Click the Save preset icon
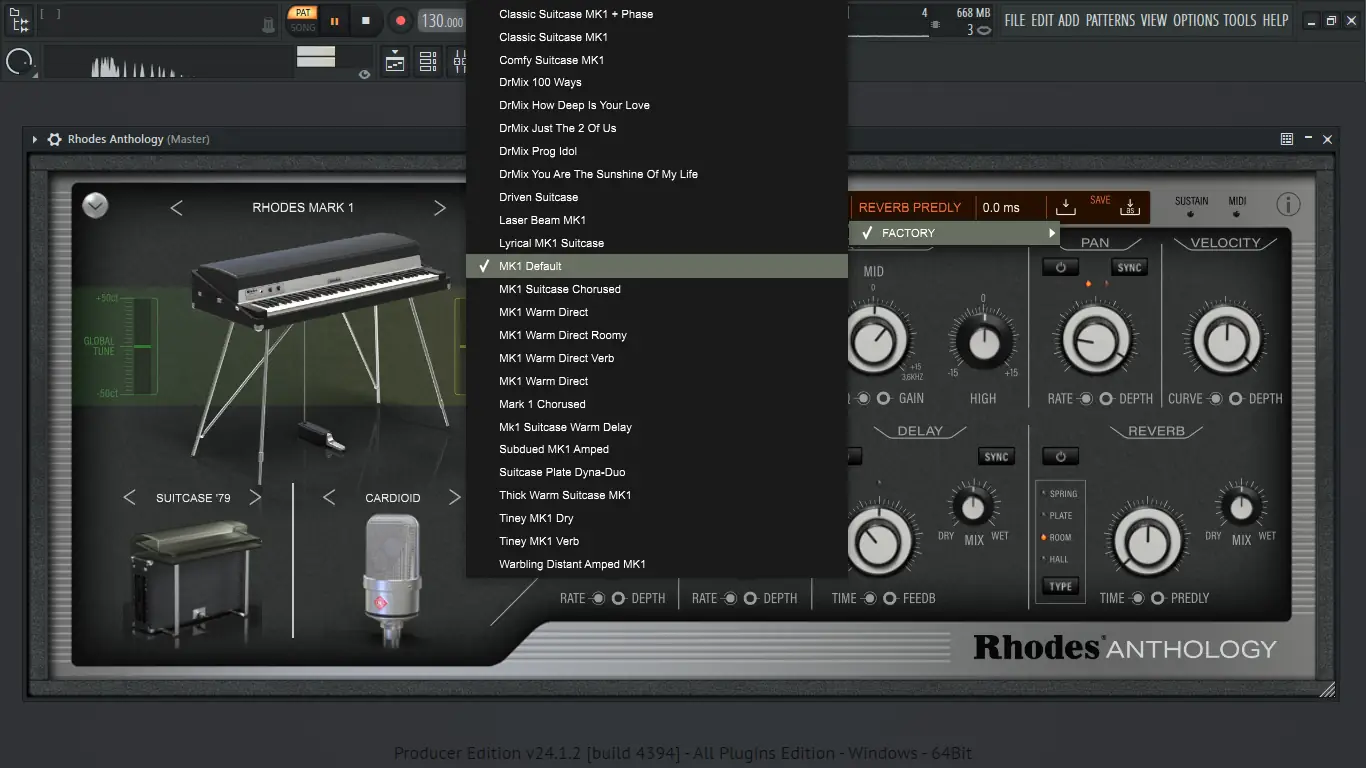The image size is (1366, 768). [1066, 206]
